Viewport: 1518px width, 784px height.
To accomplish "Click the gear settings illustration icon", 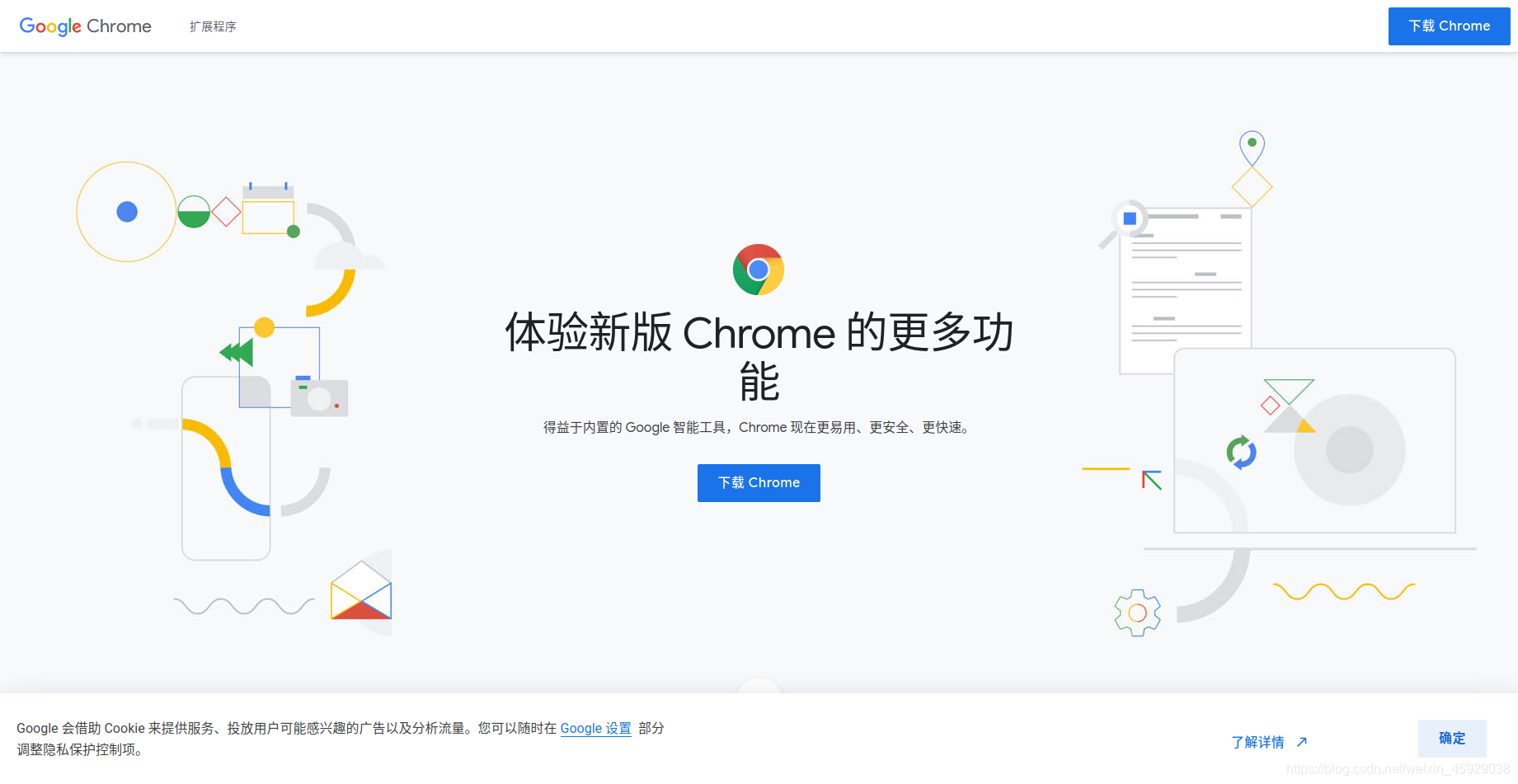I will (1137, 613).
